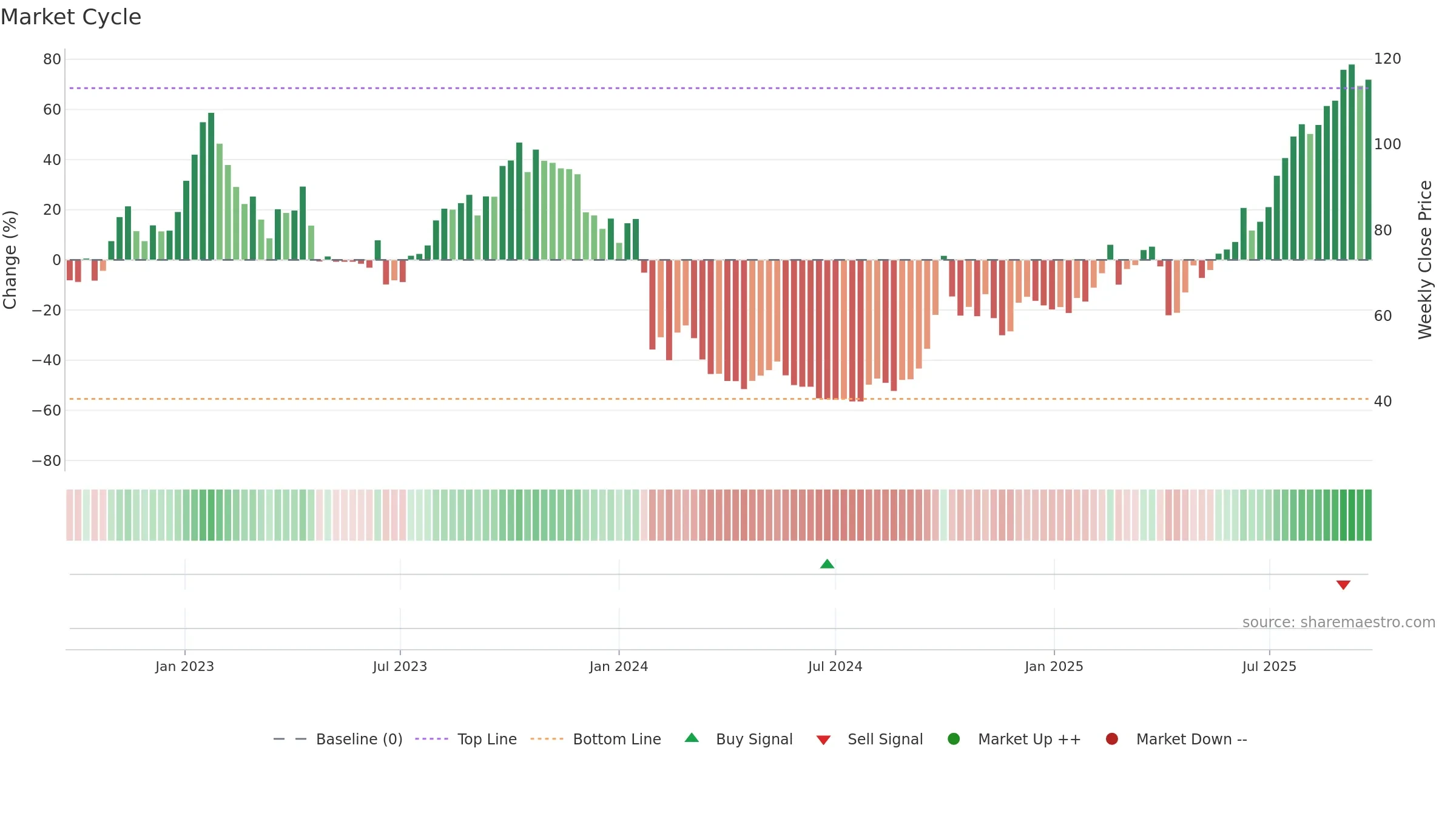The height and width of the screenshot is (819, 1456).
Task: Click the green triangle icon in legend
Action: point(692,738)
